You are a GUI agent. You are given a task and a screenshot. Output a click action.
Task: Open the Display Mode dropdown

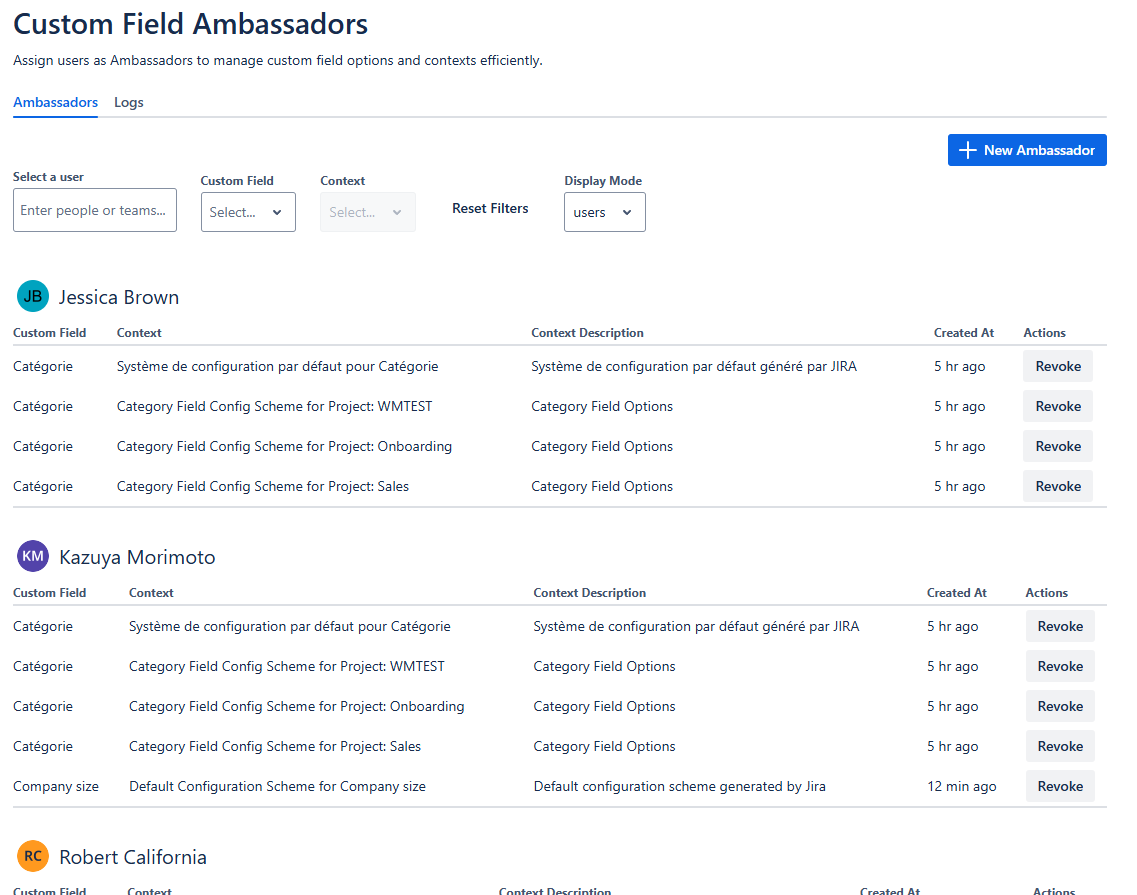(604, 212)
